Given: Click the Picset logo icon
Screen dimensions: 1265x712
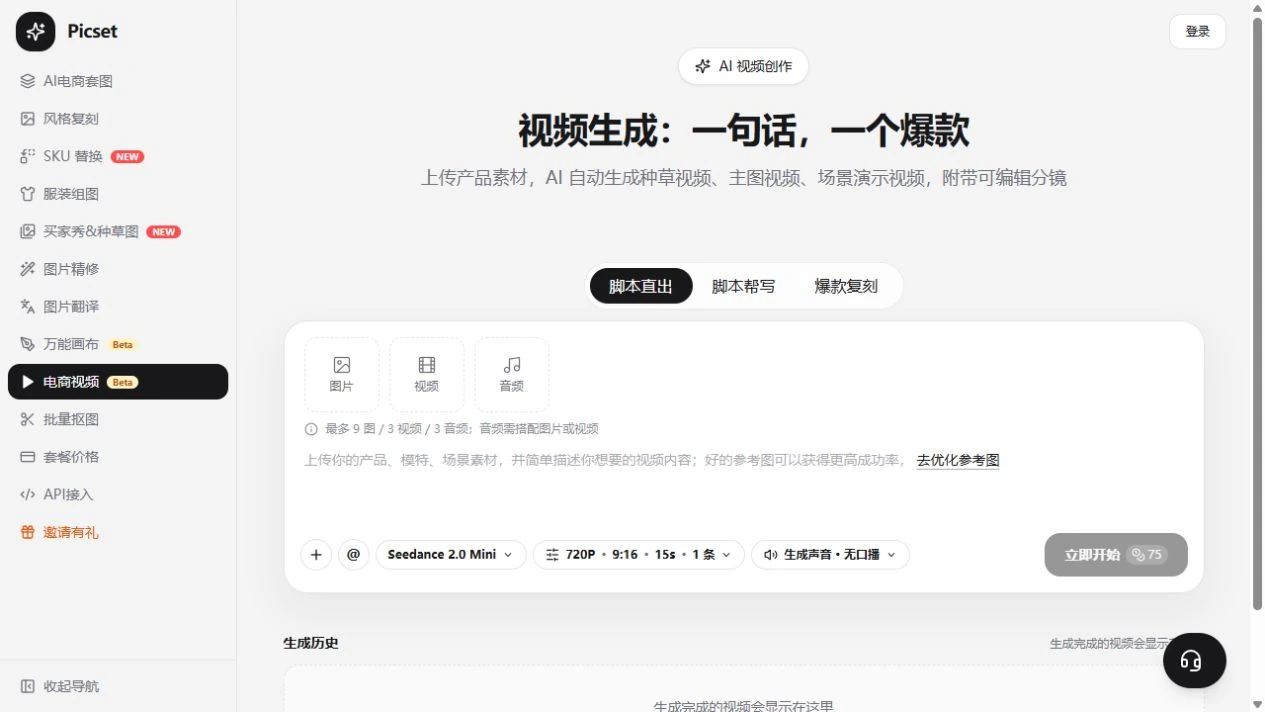Looking at the screenshot, I should (35, 32).
